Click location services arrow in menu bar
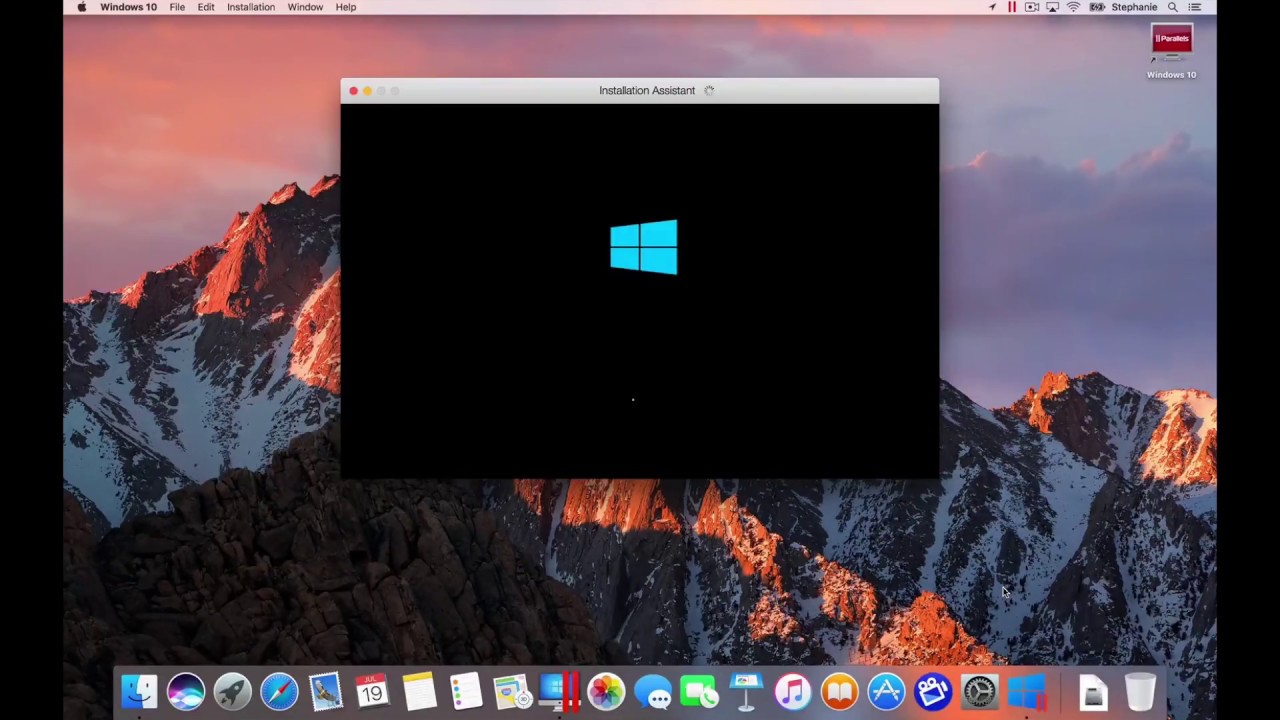This screenshot has height=720, width=1280. pos(992,7)
